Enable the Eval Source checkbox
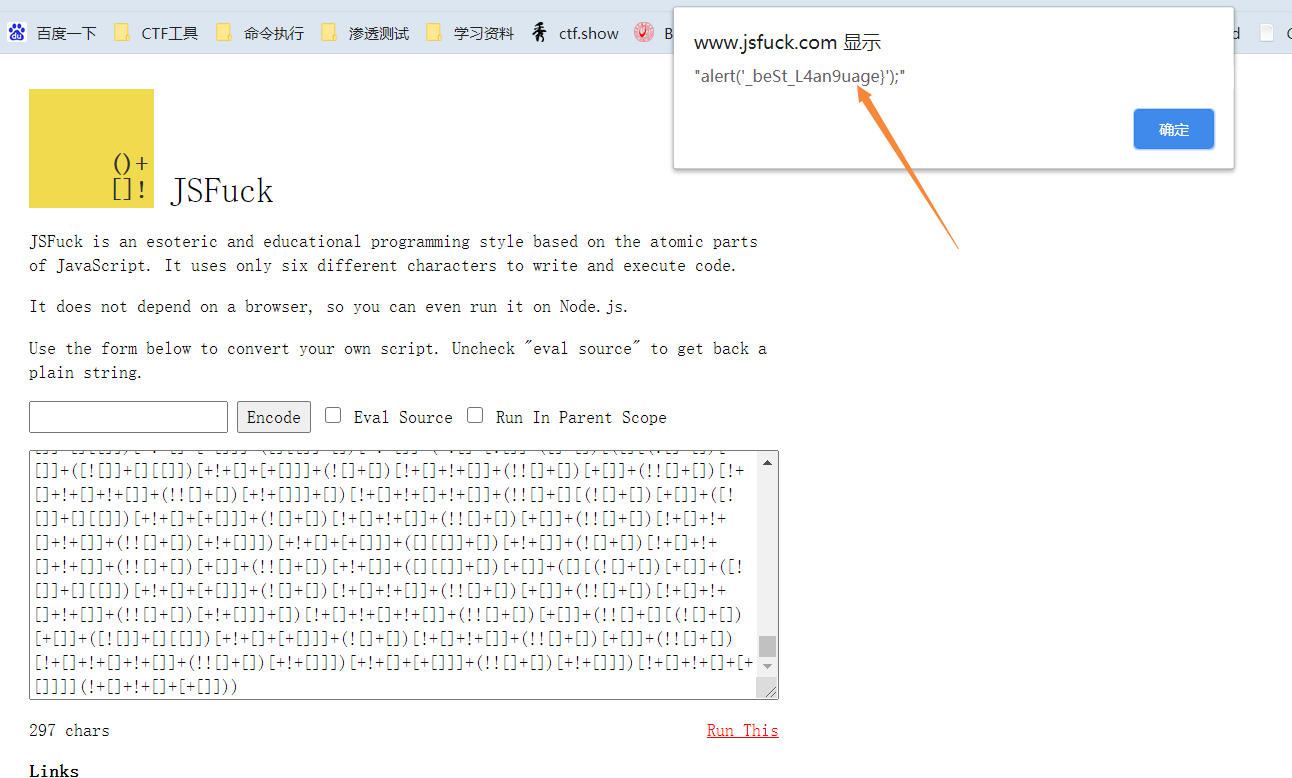The height and width of the screenshot is (778, 1292). (x=333, y=415)
